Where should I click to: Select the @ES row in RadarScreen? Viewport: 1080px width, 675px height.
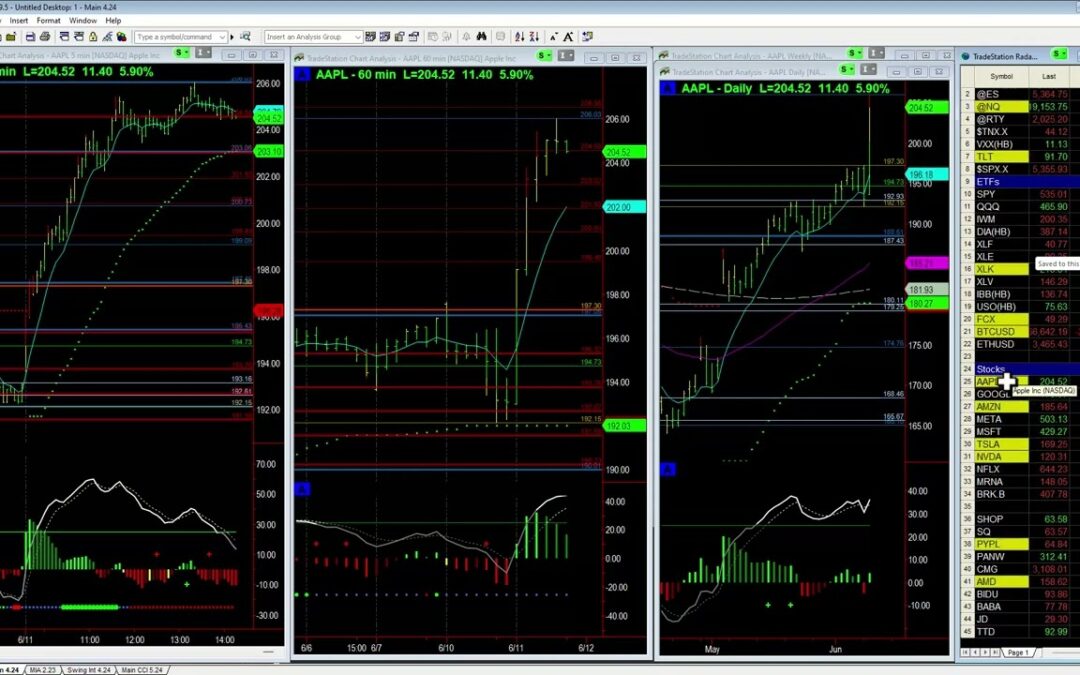coord(1020,94)
